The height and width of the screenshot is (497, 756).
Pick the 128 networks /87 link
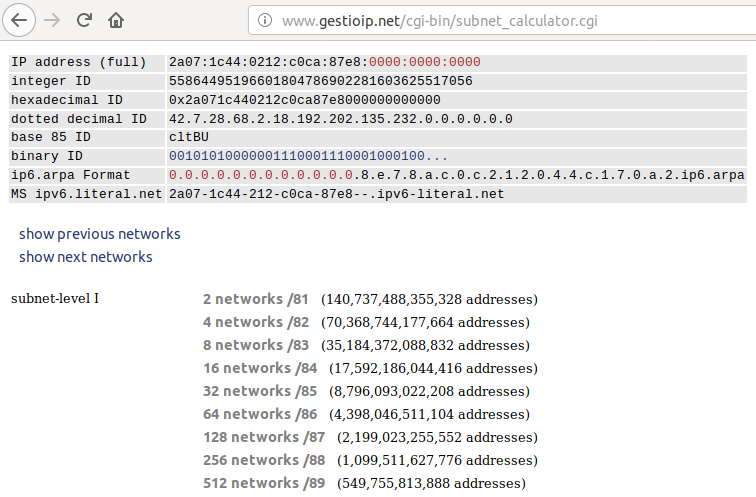pos(264,437)
